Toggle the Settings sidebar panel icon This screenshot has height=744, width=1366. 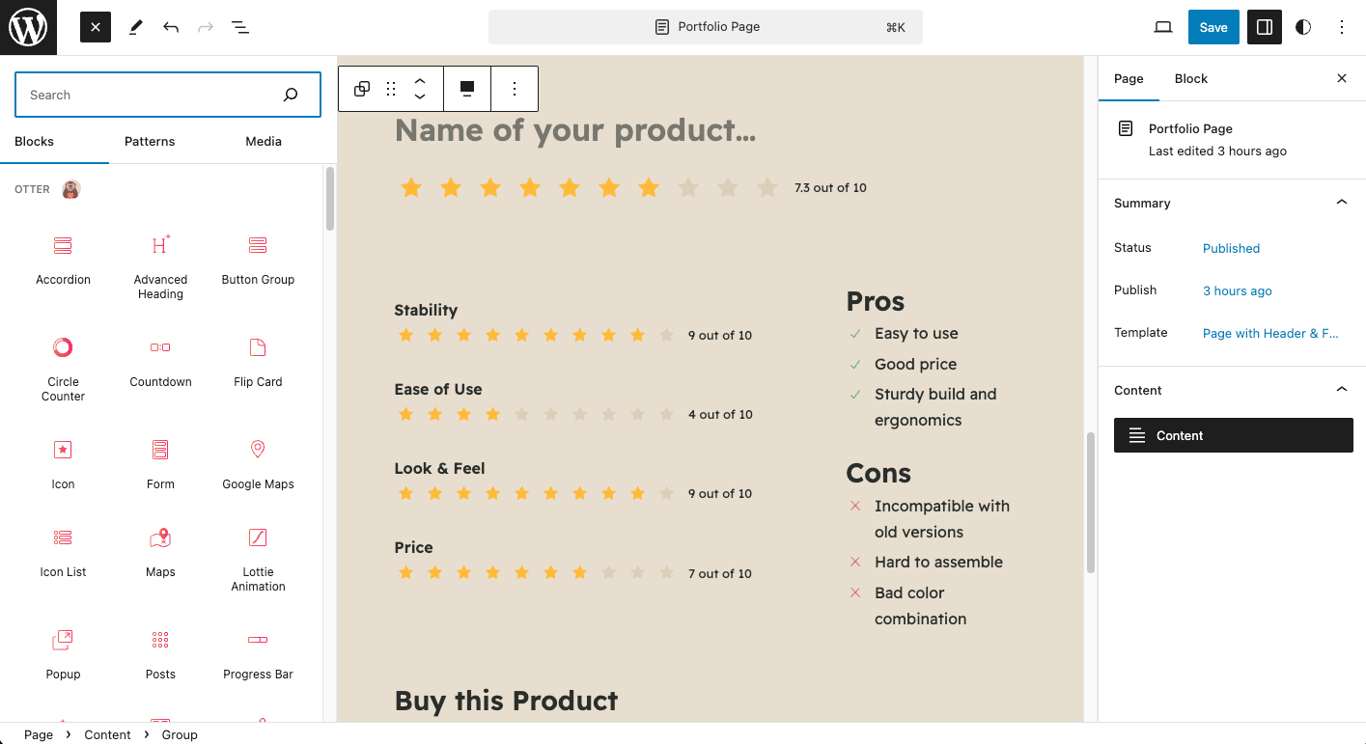1264,27
